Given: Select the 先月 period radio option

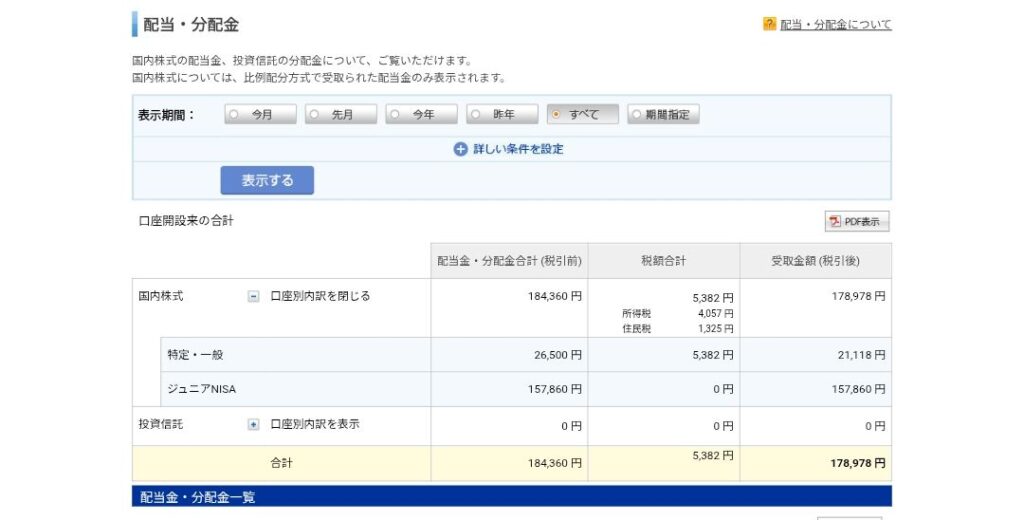Looking at the screenshot, I should (341, 114).
